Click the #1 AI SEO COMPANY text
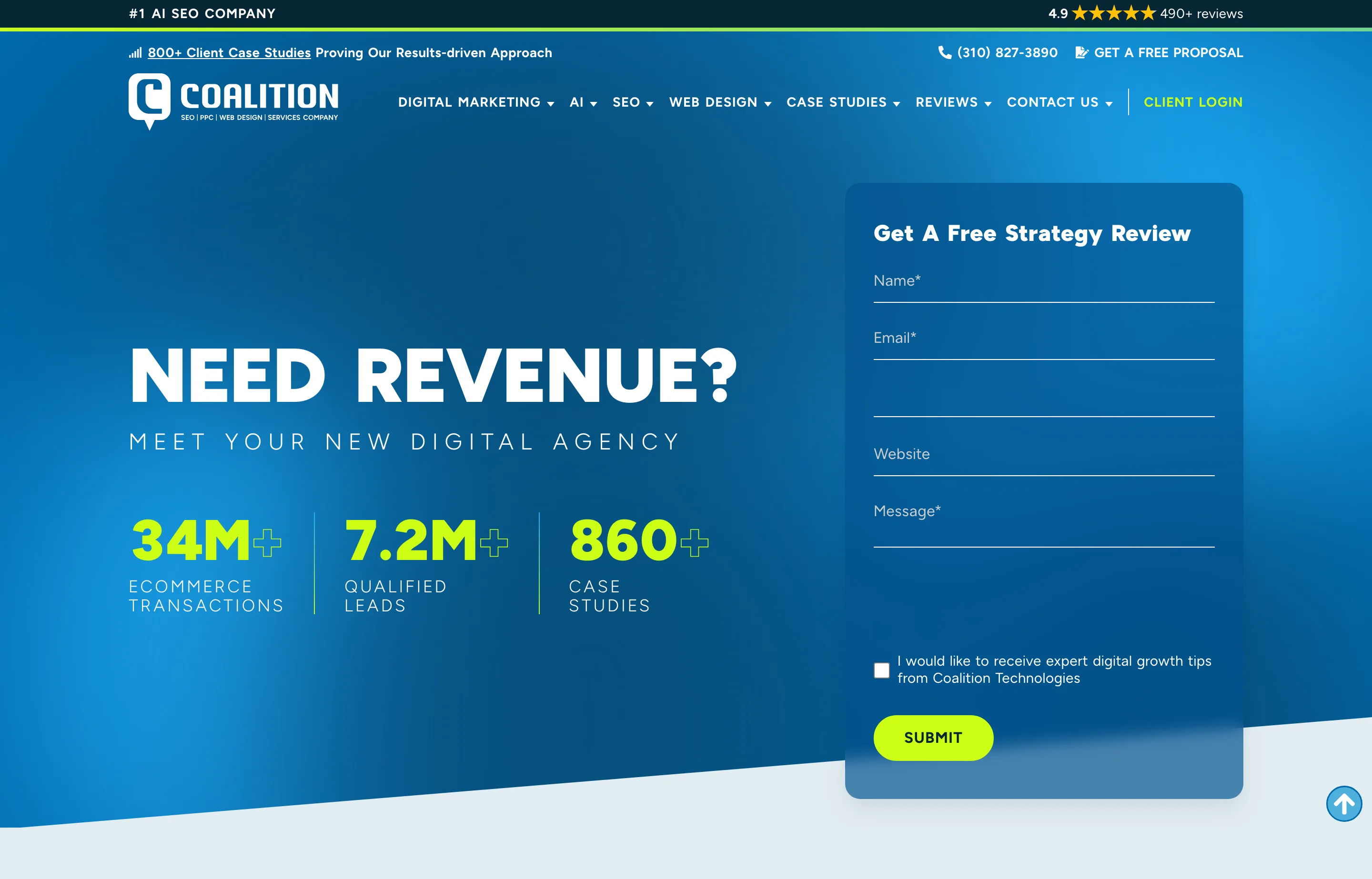This screenshot has width=1372, height=879. tap(202, 13)
